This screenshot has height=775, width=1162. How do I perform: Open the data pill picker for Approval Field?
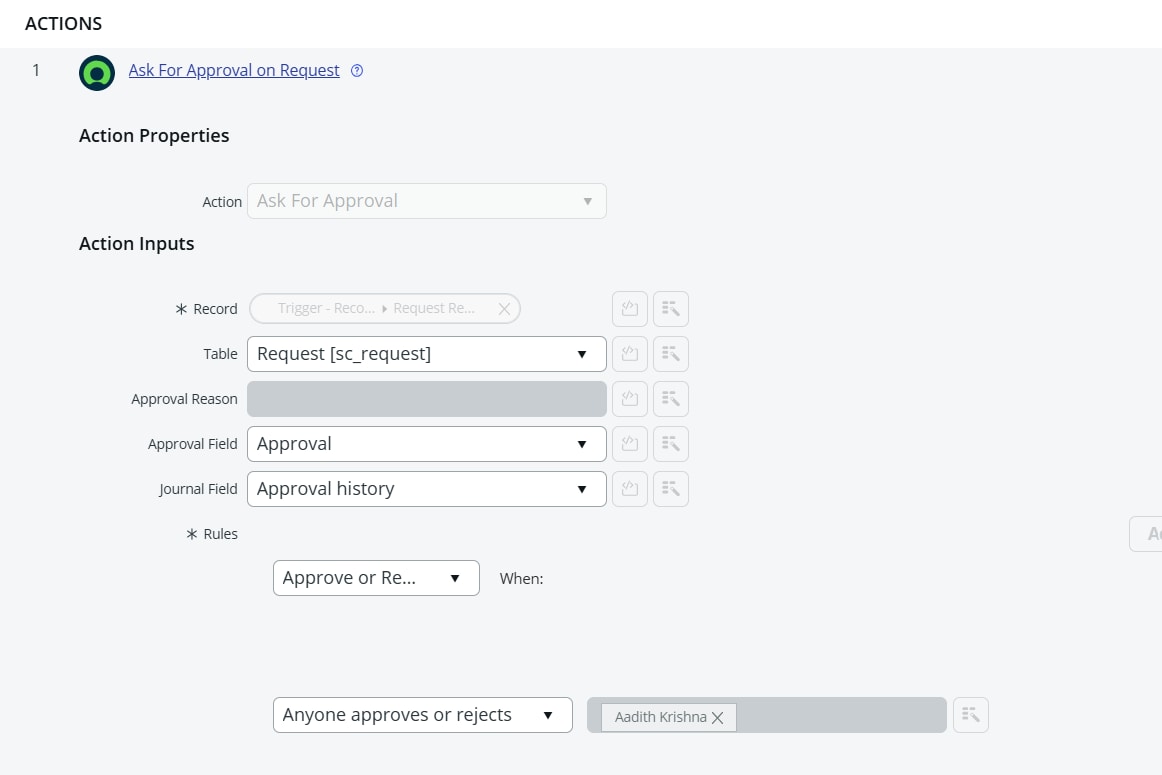point(671,443)
